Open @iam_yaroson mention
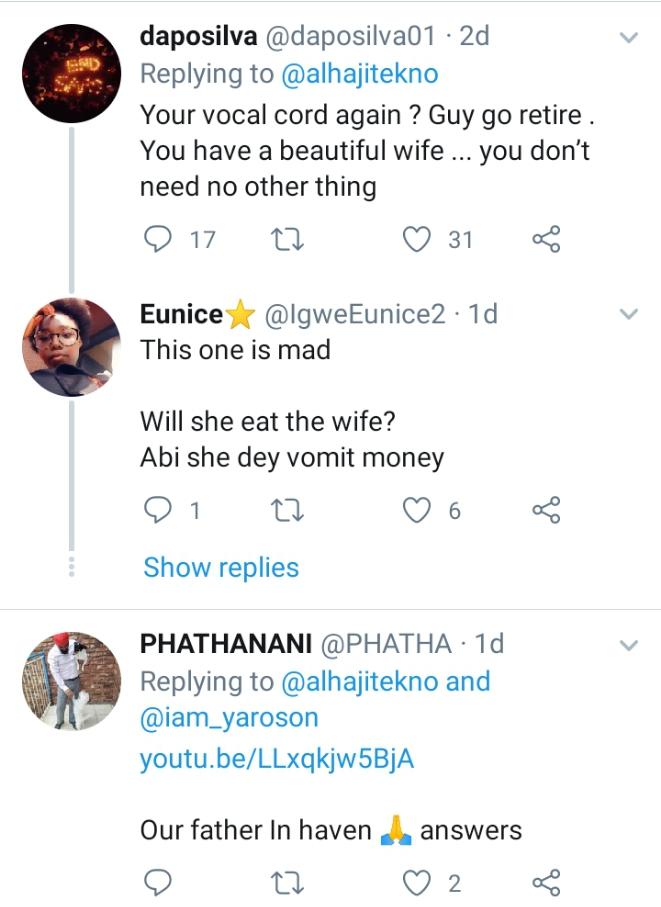Viewport: 661px width, 907px height. (x=229, y=718)
